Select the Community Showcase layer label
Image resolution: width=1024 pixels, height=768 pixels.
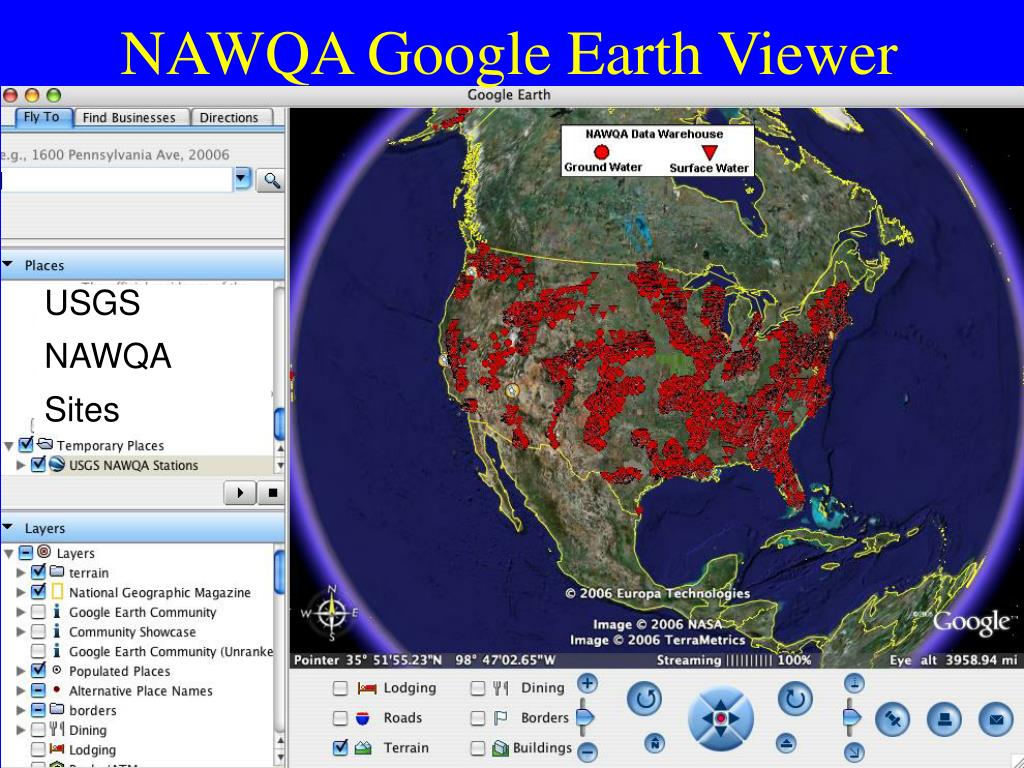coord(133,632)
